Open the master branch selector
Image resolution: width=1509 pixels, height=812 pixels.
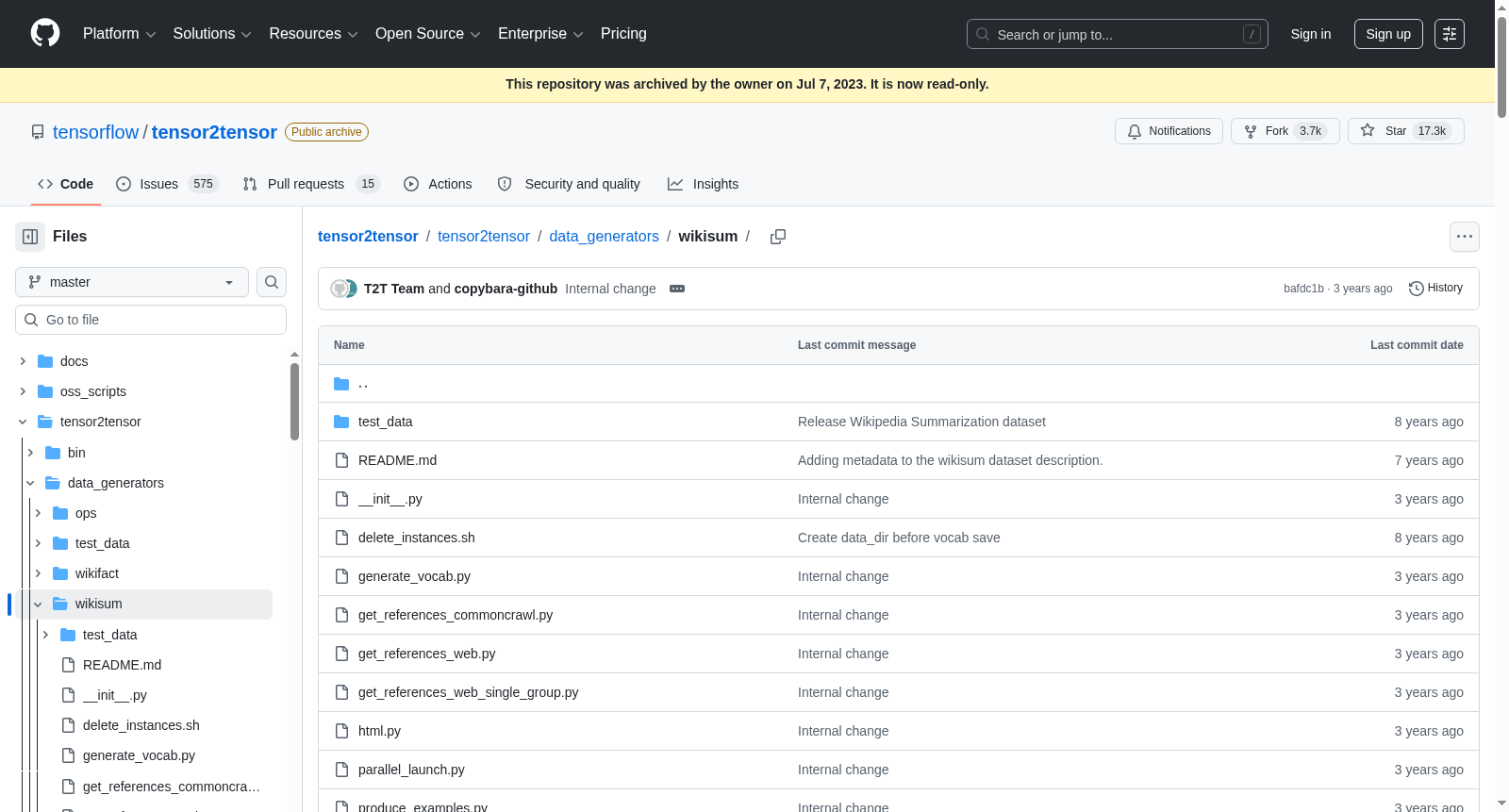coord(132,282)
